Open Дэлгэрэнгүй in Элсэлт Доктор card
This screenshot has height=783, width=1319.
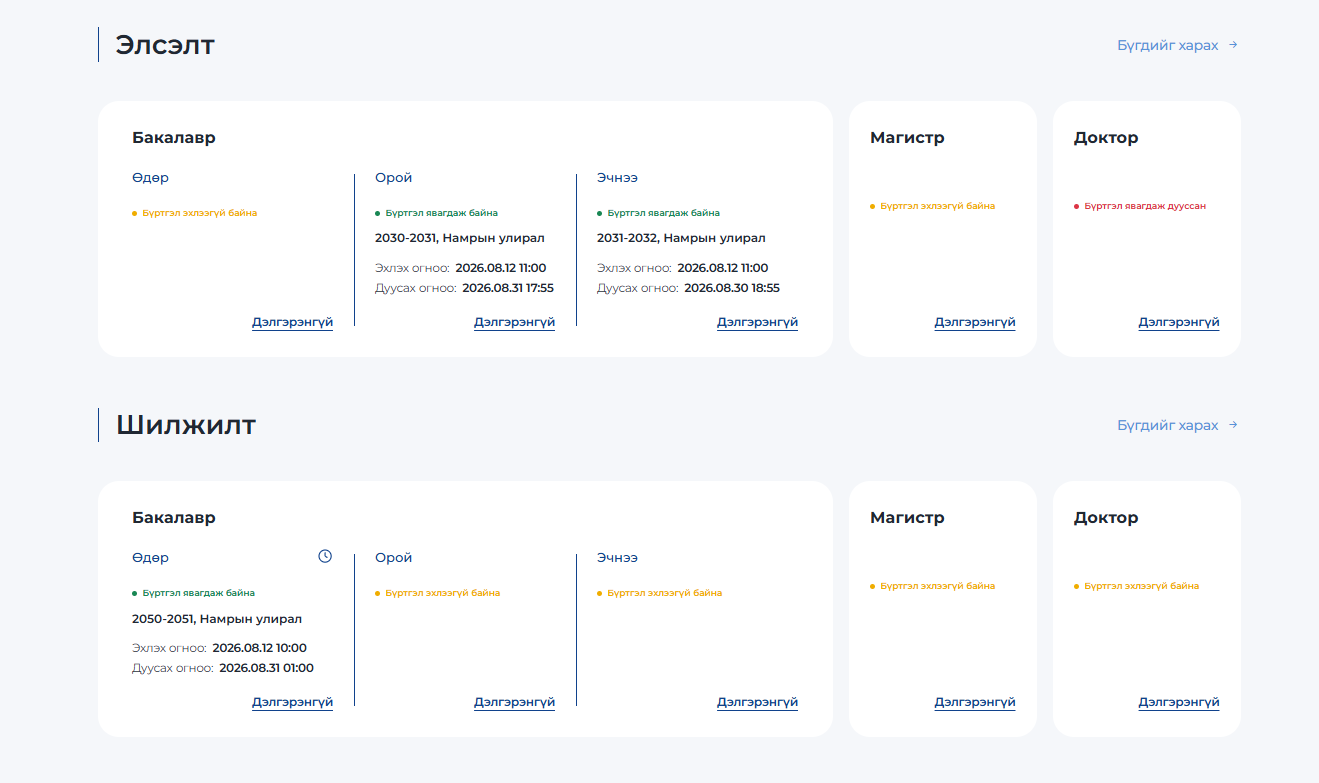point(1179,322)
